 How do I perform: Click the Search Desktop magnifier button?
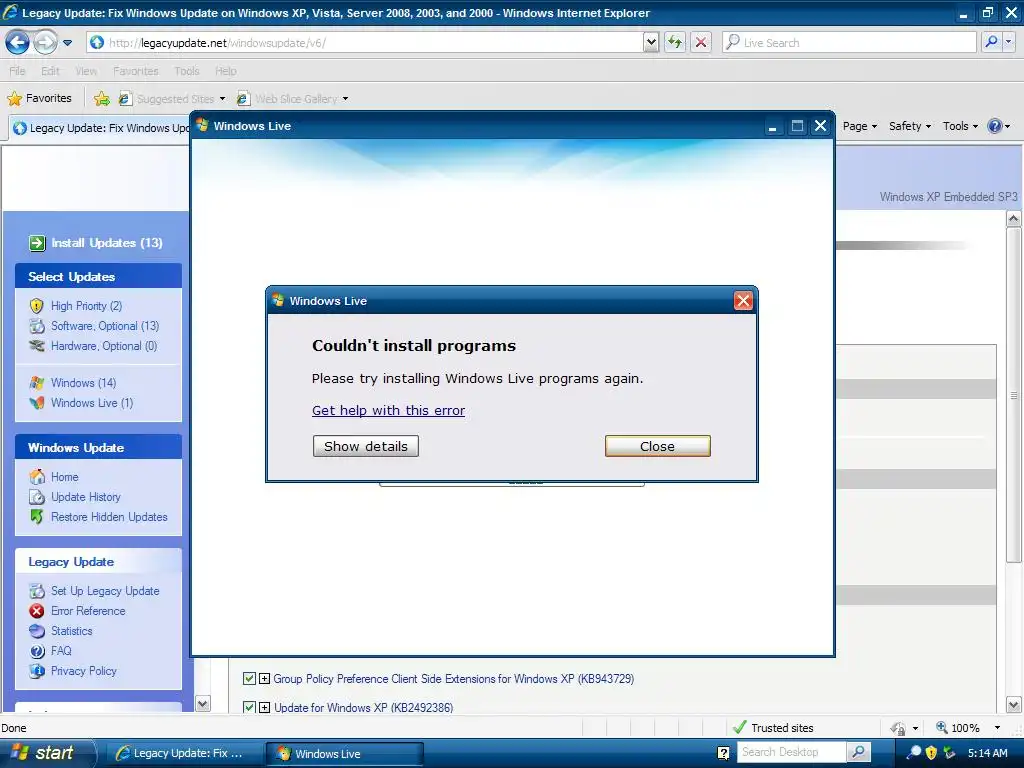click(x=858, y=752)
